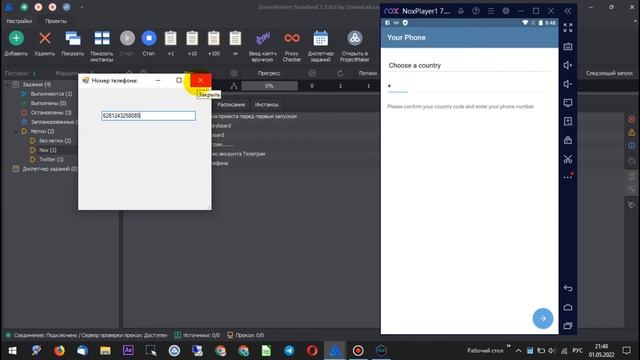Click the Прогресс column header
Screen dimensions: 640x360
(x=269, y=73)
